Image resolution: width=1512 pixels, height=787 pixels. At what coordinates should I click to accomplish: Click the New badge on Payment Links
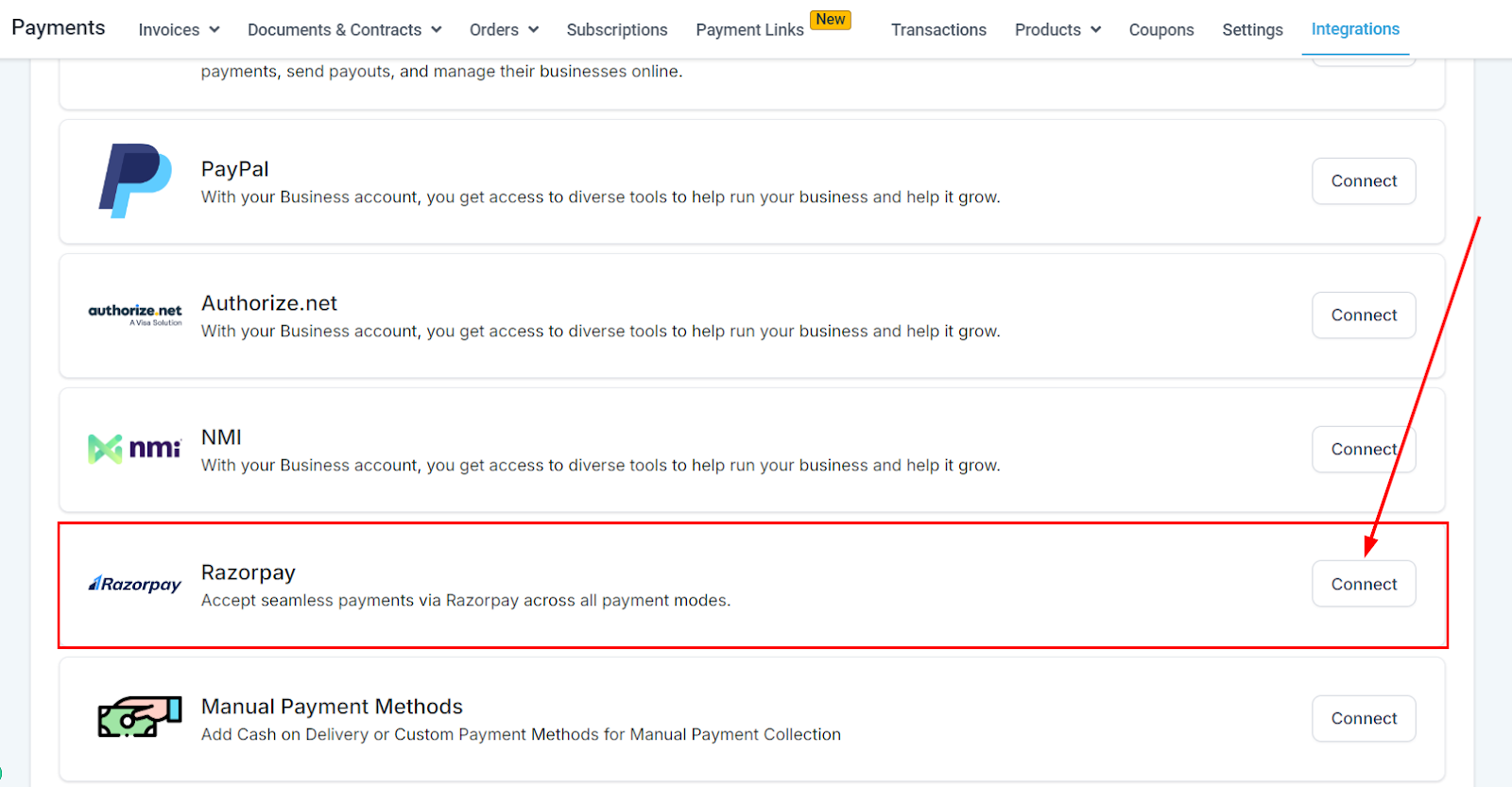tap(831, 19)
